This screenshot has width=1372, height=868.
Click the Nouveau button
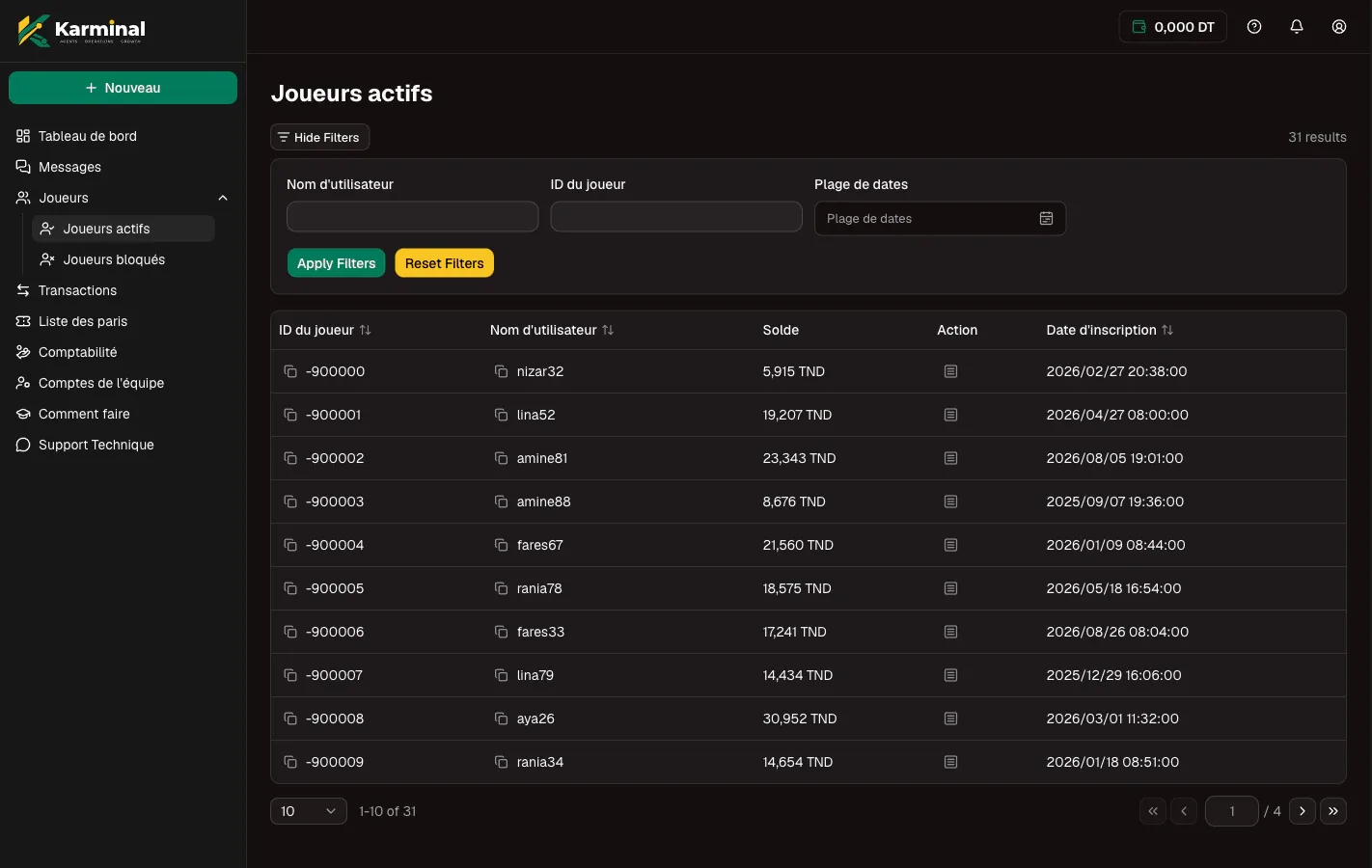123,88
